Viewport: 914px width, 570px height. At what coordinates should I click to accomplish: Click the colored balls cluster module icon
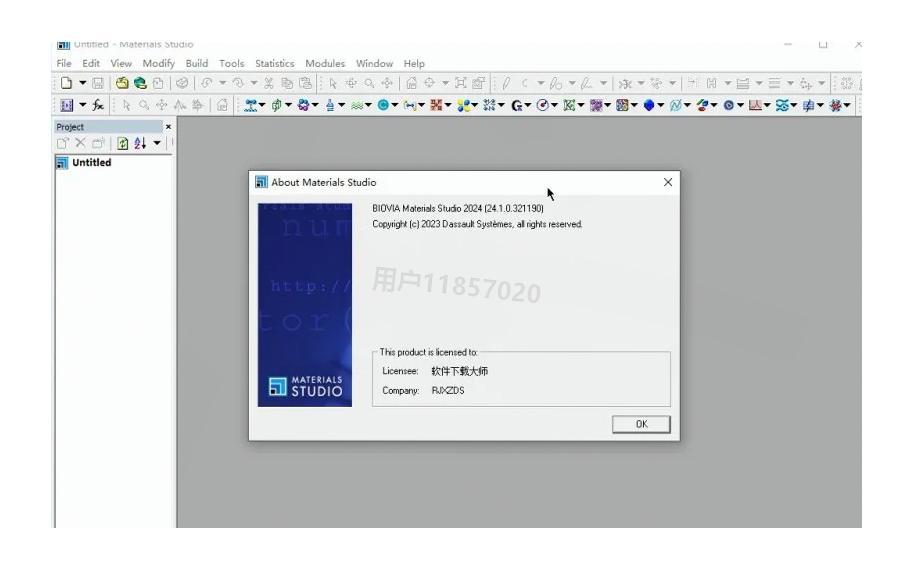[x=463, y=105]
